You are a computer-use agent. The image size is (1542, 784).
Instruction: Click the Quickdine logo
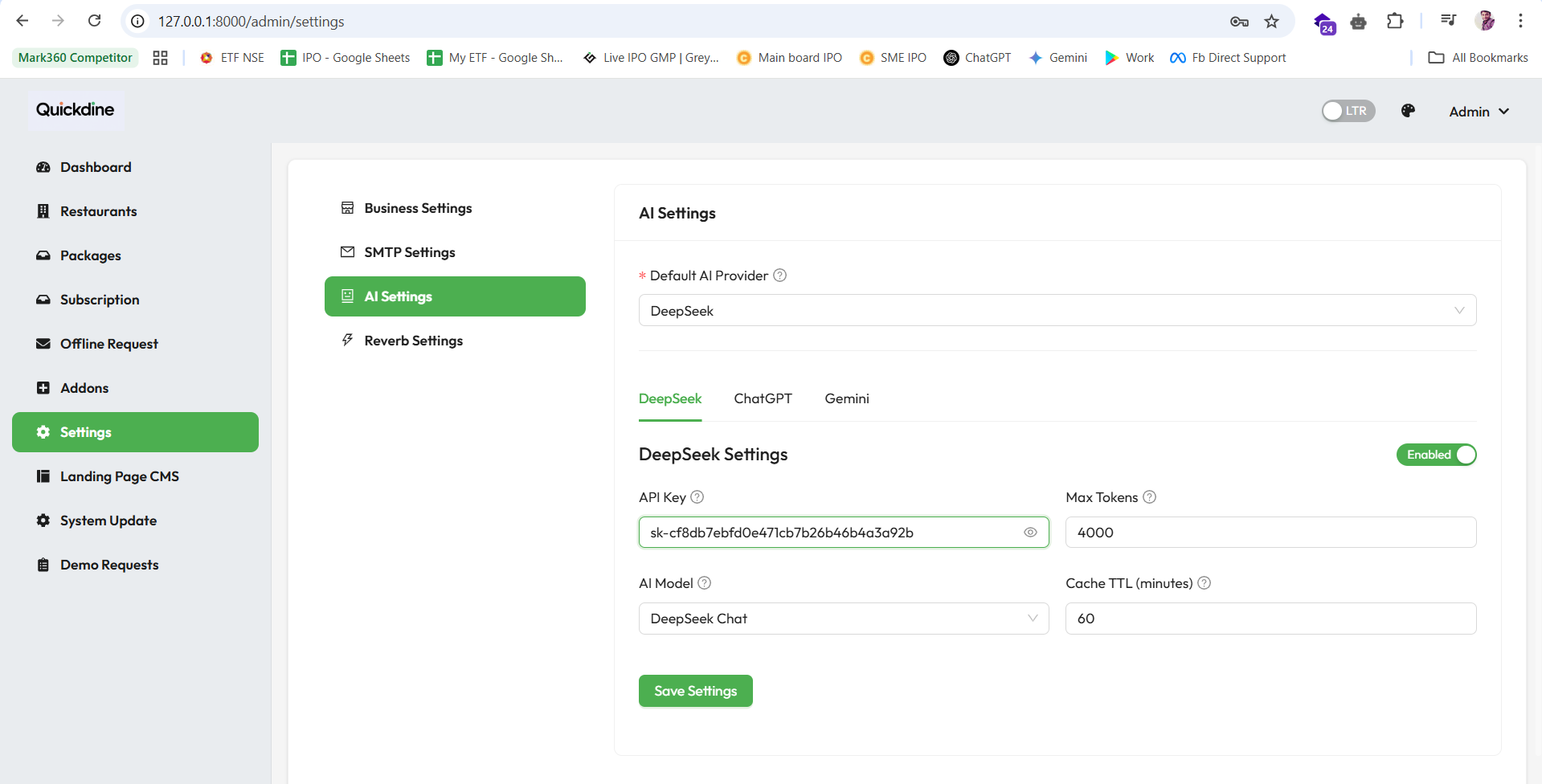coord(76,110)
